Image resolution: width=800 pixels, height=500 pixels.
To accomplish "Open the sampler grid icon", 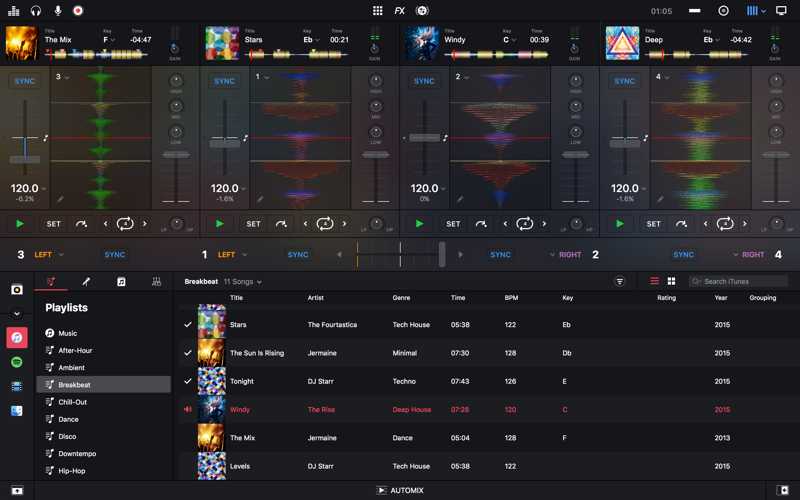I will click(x=378, y=11).
